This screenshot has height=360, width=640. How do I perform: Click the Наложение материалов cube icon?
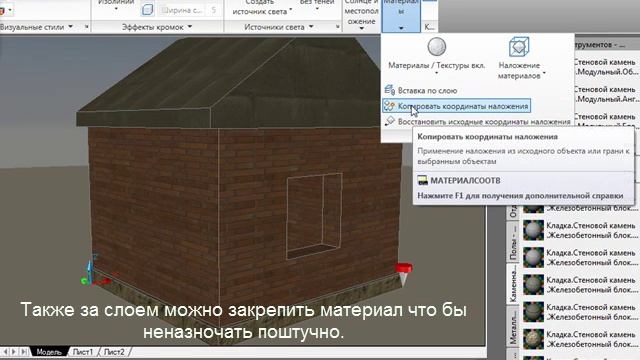(x=519, y=47)
